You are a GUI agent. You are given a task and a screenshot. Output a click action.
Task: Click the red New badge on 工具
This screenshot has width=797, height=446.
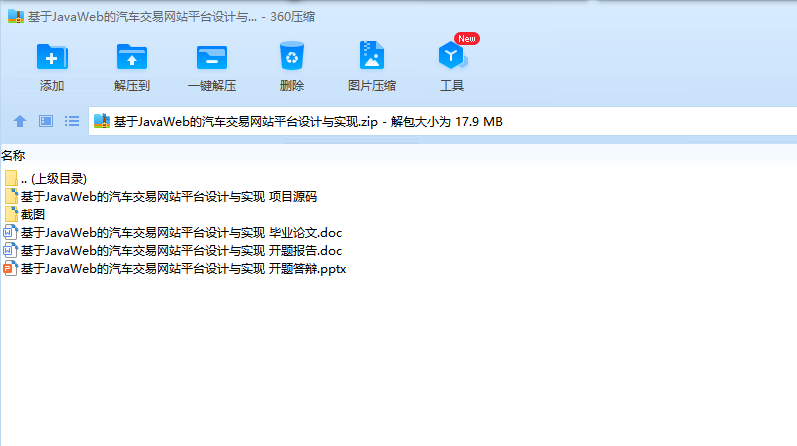pos(467,39)
